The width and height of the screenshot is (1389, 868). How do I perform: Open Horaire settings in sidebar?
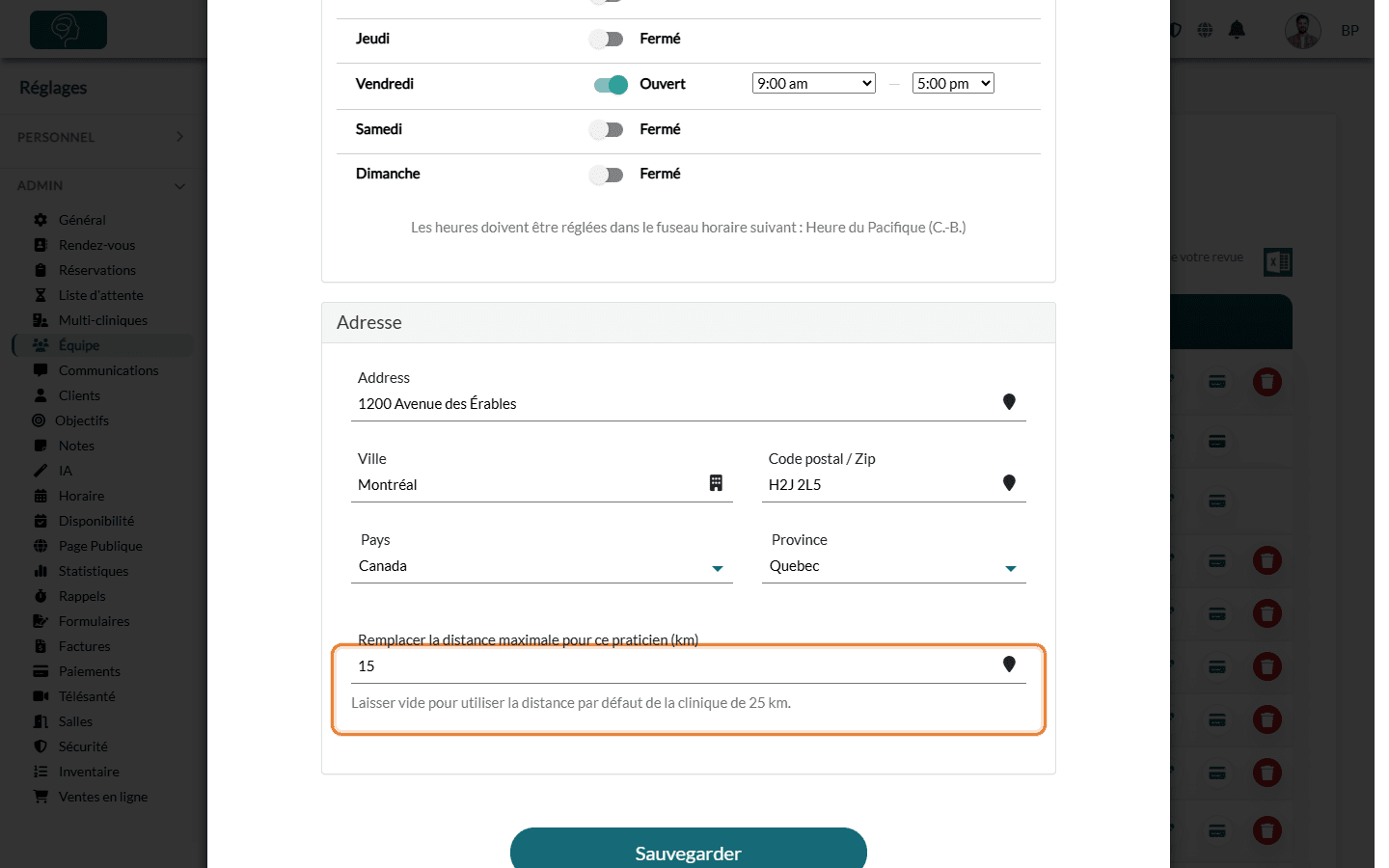(81, 496)
